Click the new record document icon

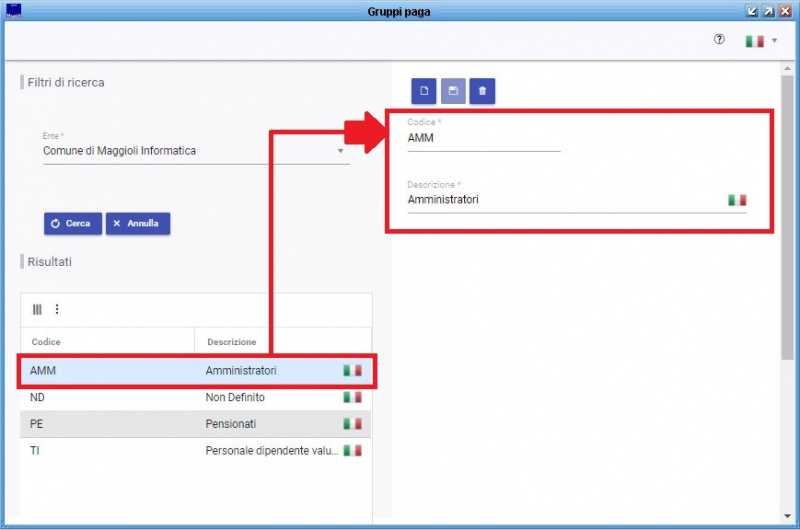tap(423, 91)
